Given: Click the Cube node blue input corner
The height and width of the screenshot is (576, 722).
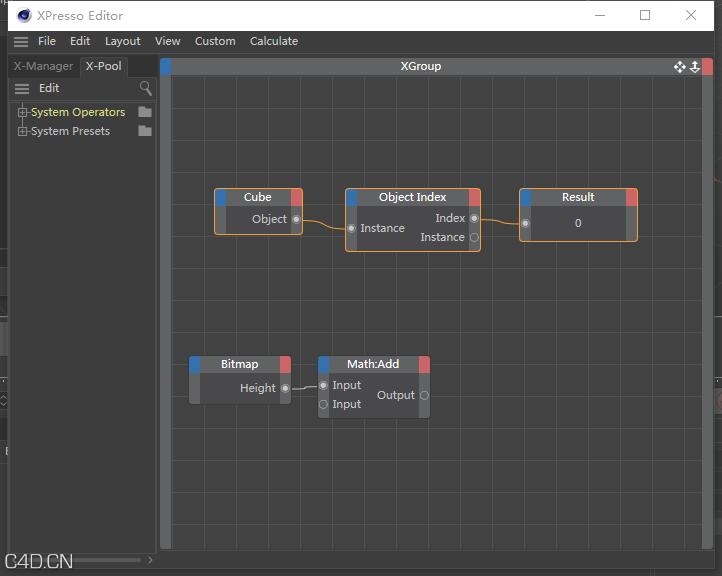Looking at the screenshot, I should point(221,197).
